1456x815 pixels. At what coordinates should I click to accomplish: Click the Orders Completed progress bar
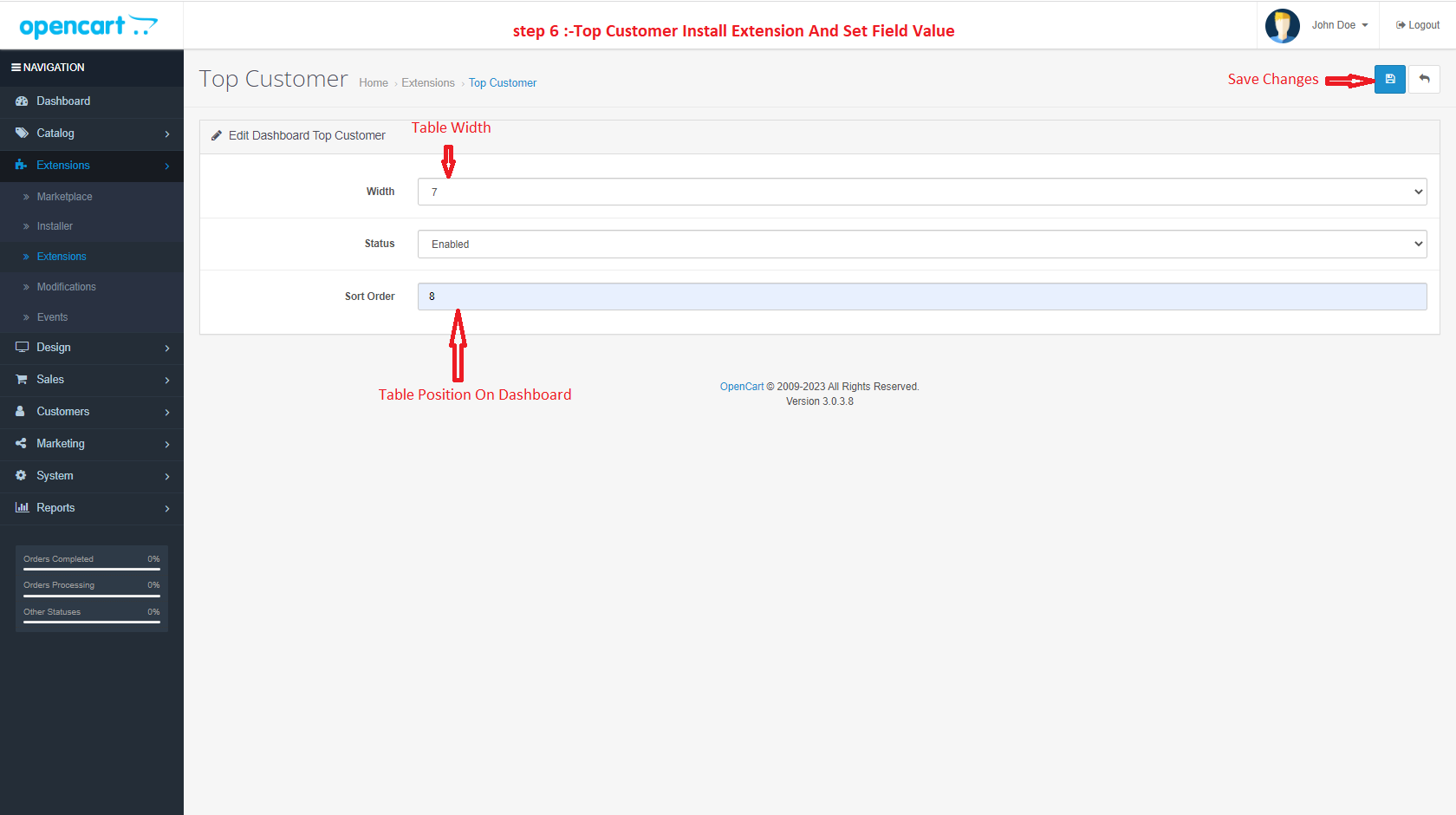click(x=92, y=569)
